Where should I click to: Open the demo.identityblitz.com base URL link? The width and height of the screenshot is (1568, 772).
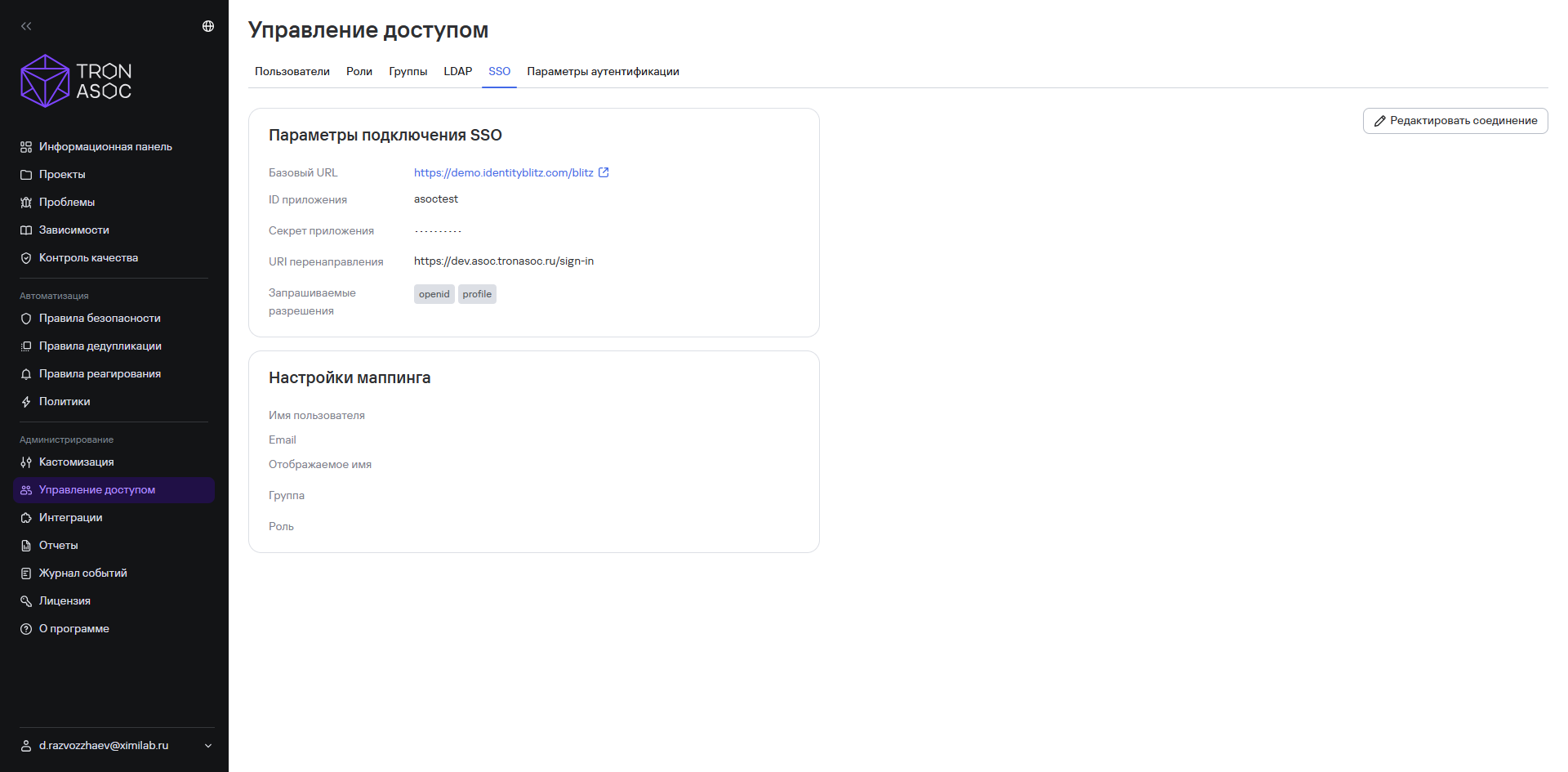pyautogui.click(x=504, y=172)
